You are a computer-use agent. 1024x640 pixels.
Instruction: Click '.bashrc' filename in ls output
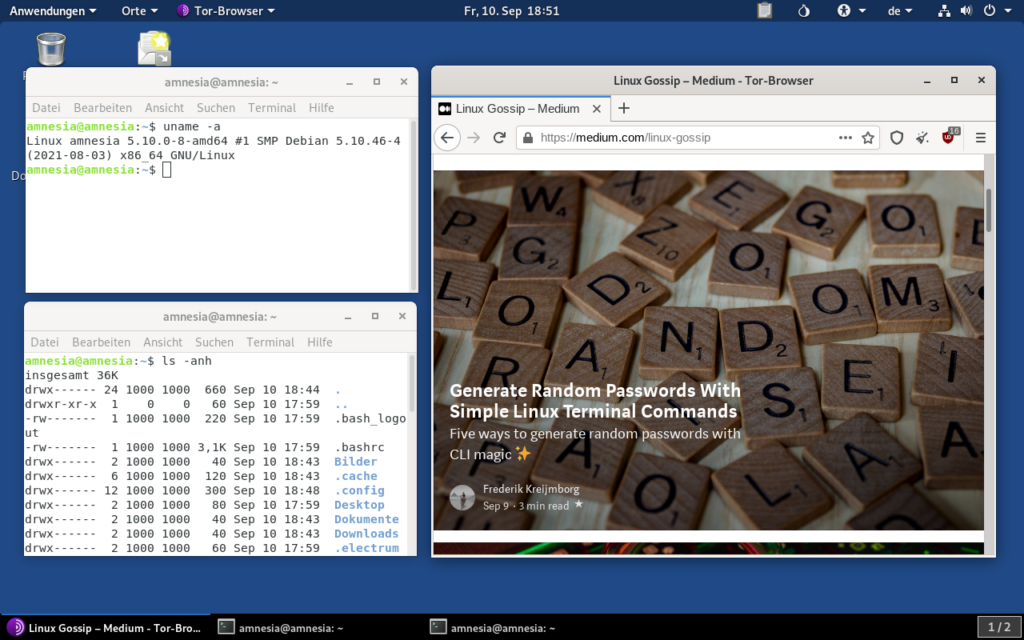[359, 447]
